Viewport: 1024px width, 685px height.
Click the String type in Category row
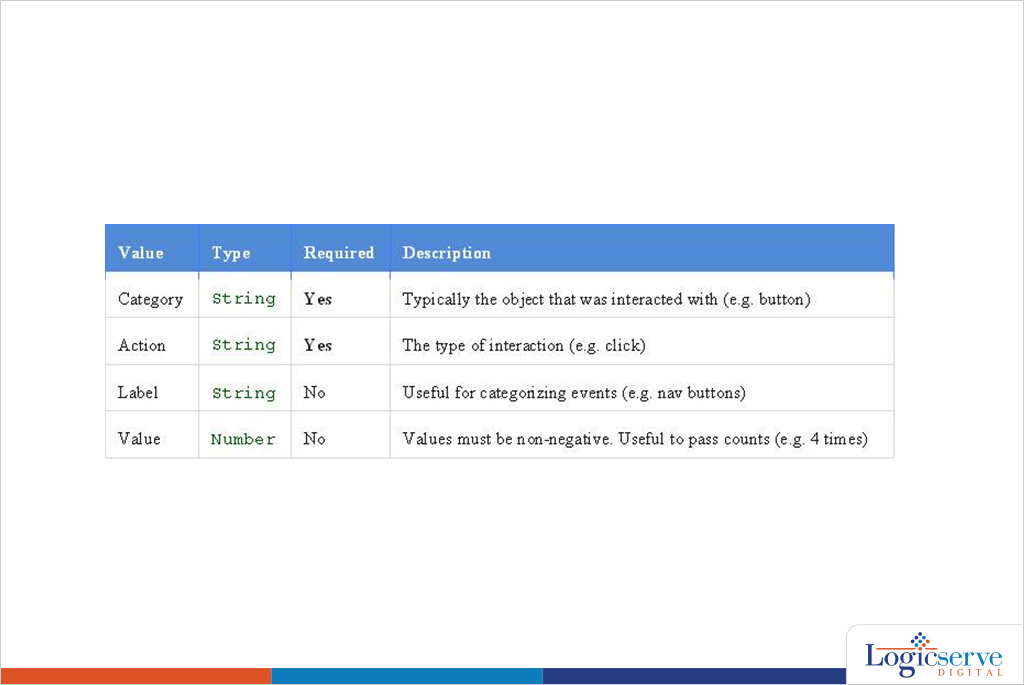coord(244,299)
